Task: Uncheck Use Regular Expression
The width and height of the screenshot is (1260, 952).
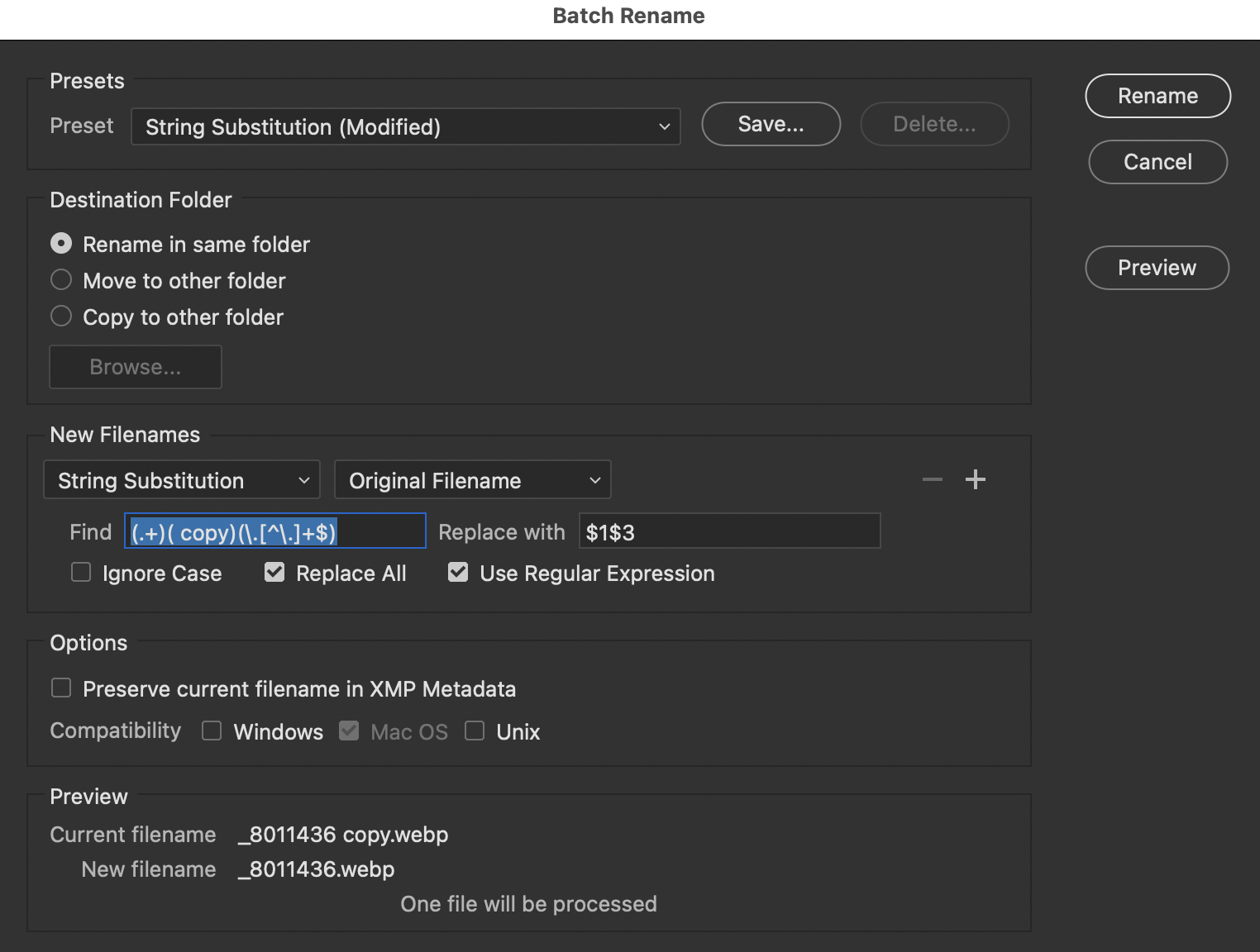Action: coord(458,571)
